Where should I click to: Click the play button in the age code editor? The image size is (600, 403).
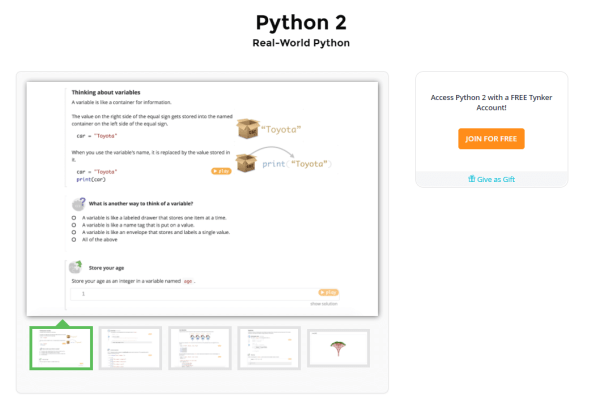(x=328, y=292)
